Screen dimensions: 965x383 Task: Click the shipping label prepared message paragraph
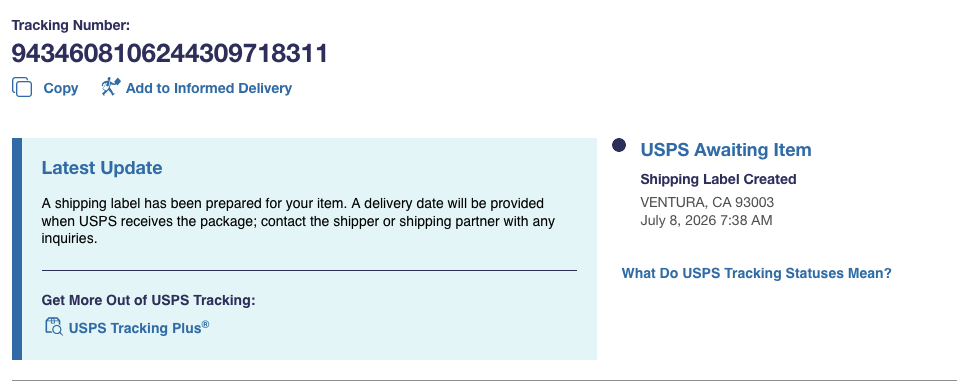pyautogui.click(x=298, y=220)
